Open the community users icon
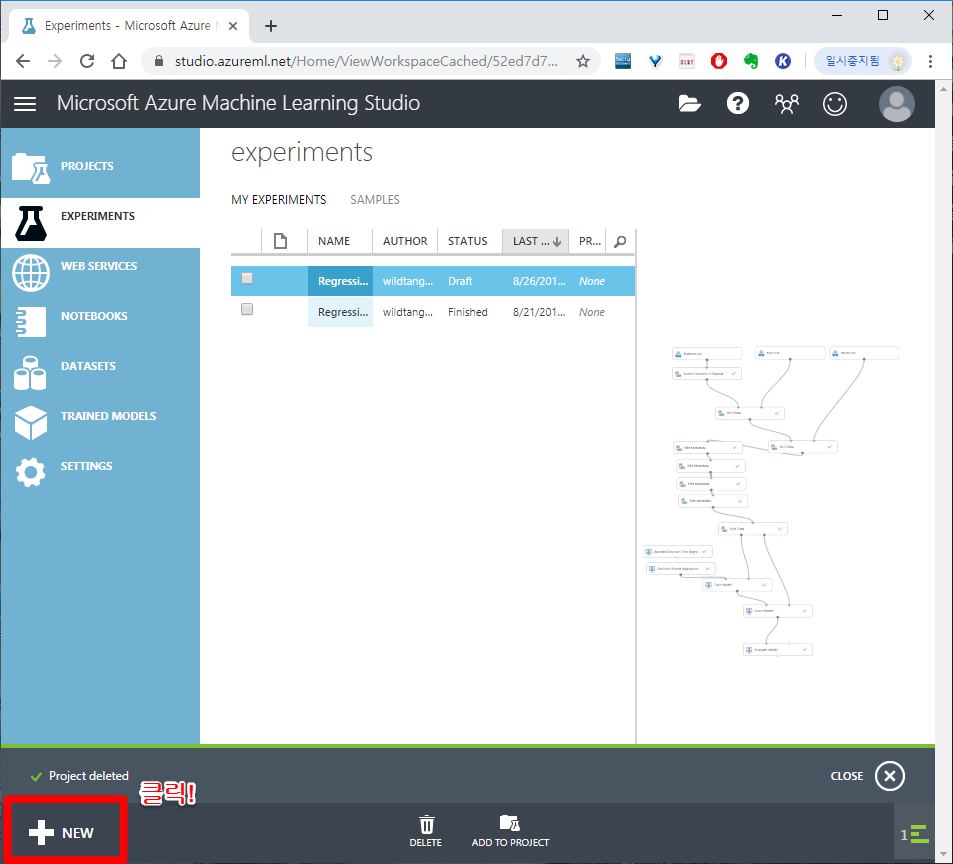Image resolution: width=953 pixels, height=864 pixels. click(786, 104)
